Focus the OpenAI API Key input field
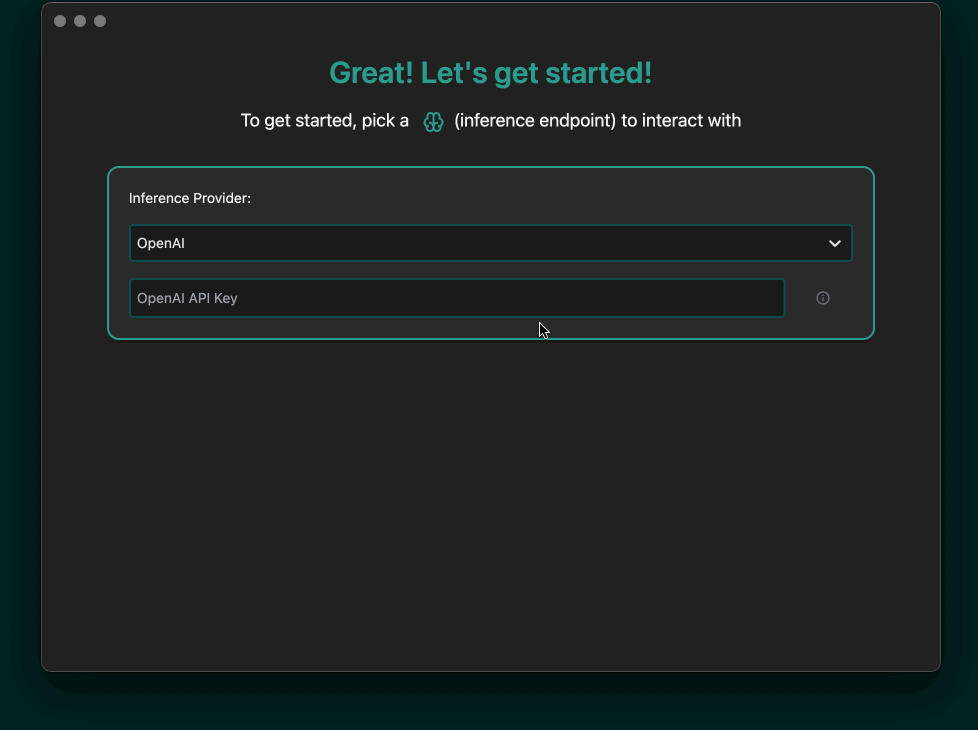978x730 pixels. tap(457, 298)
